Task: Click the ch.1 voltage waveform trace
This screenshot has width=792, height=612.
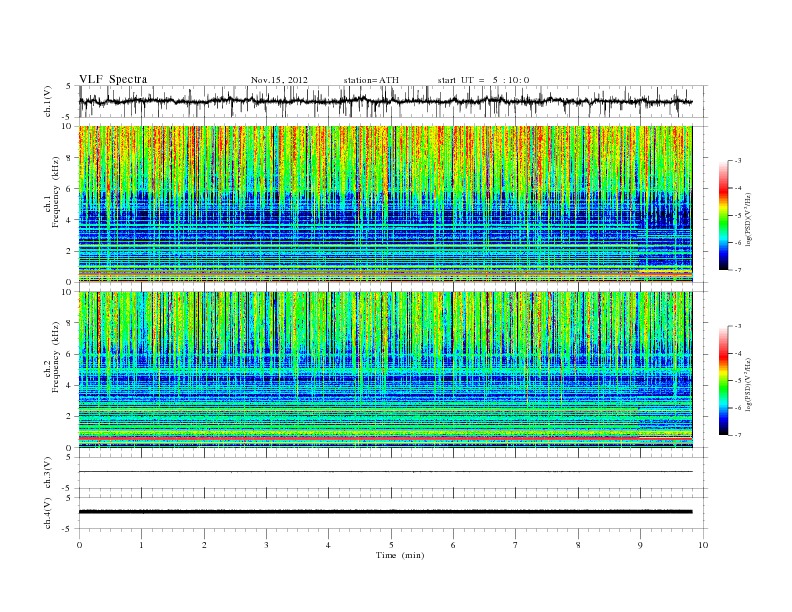Action: click(385, 101)
